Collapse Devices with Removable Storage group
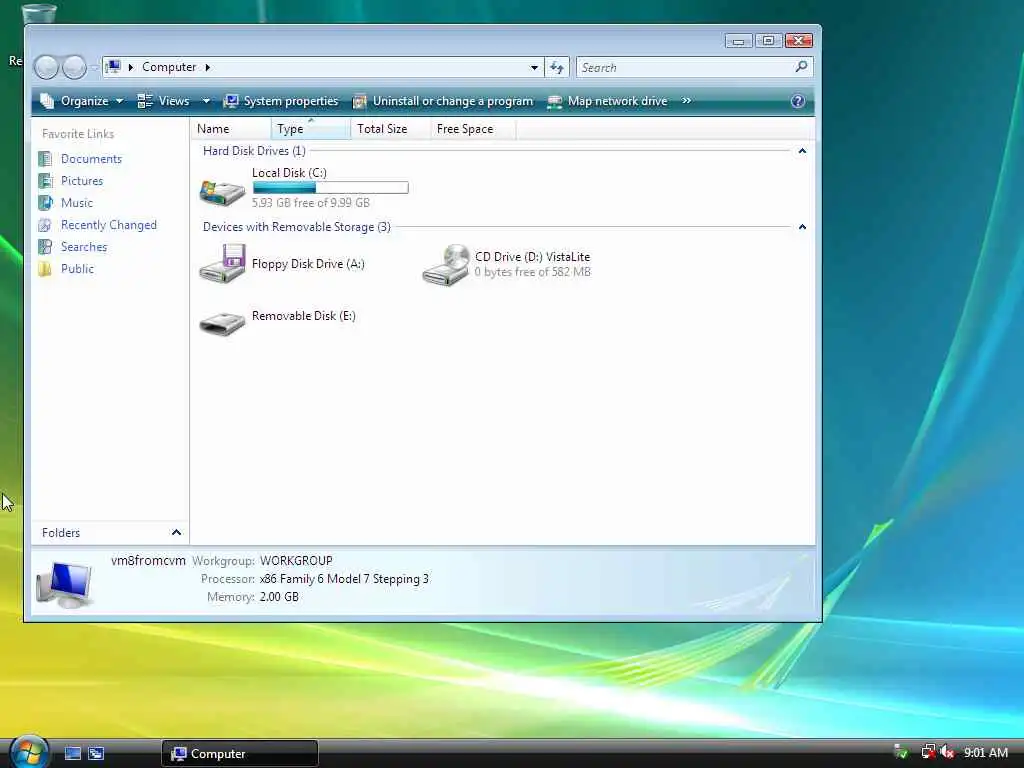Viewport: 1024px width, 768px height. (802, 227)
